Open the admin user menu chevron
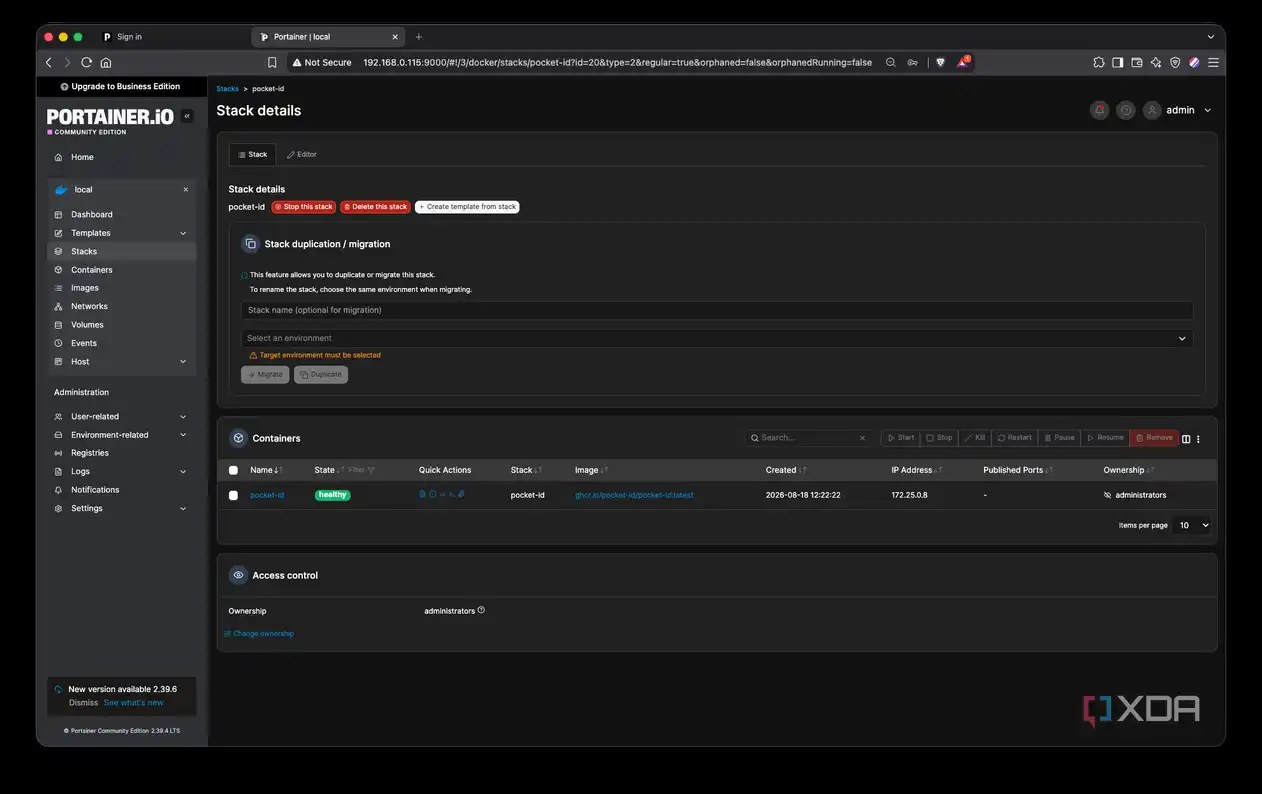 (x=1208, y=110)
